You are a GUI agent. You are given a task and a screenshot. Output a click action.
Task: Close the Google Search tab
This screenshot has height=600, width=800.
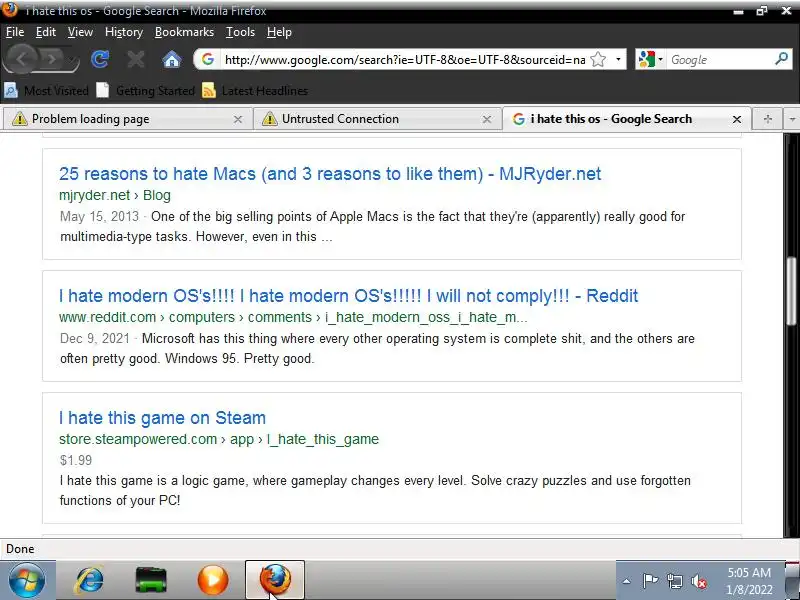(737, 119)
